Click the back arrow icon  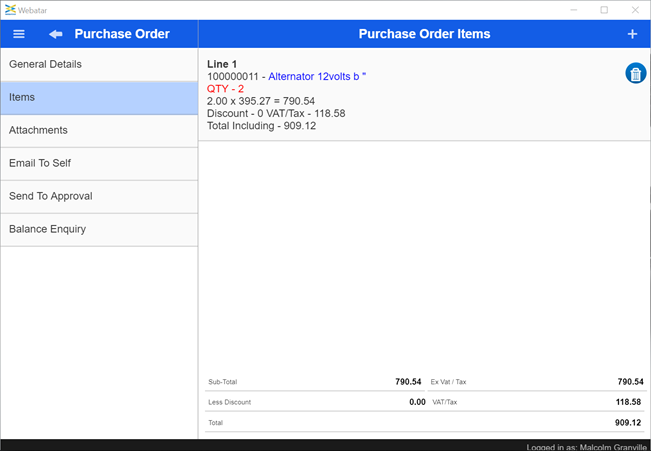[x=56, y=34]
